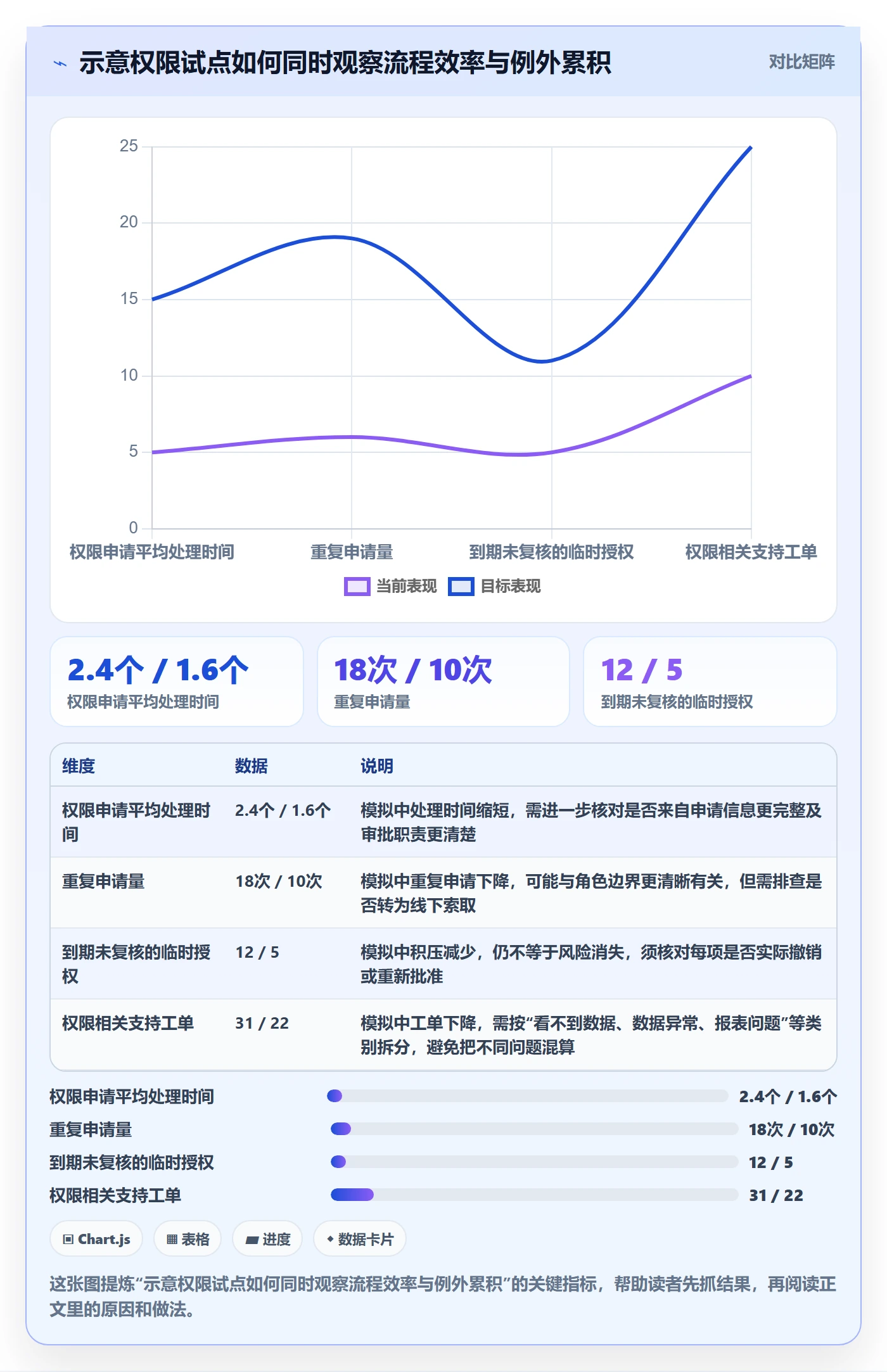Viewport: 887px width, 1372px height.
Task: Click the 维度 column header
Action: pos(79,766)
